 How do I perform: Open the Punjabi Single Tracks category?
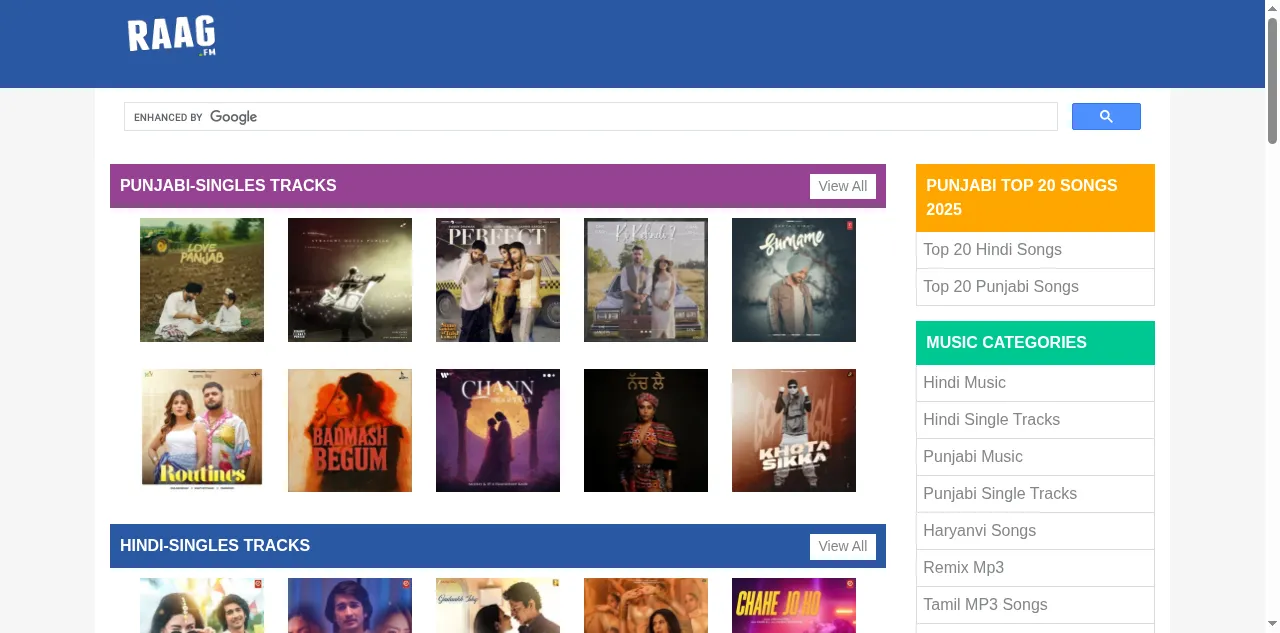tap(1000, 494)
